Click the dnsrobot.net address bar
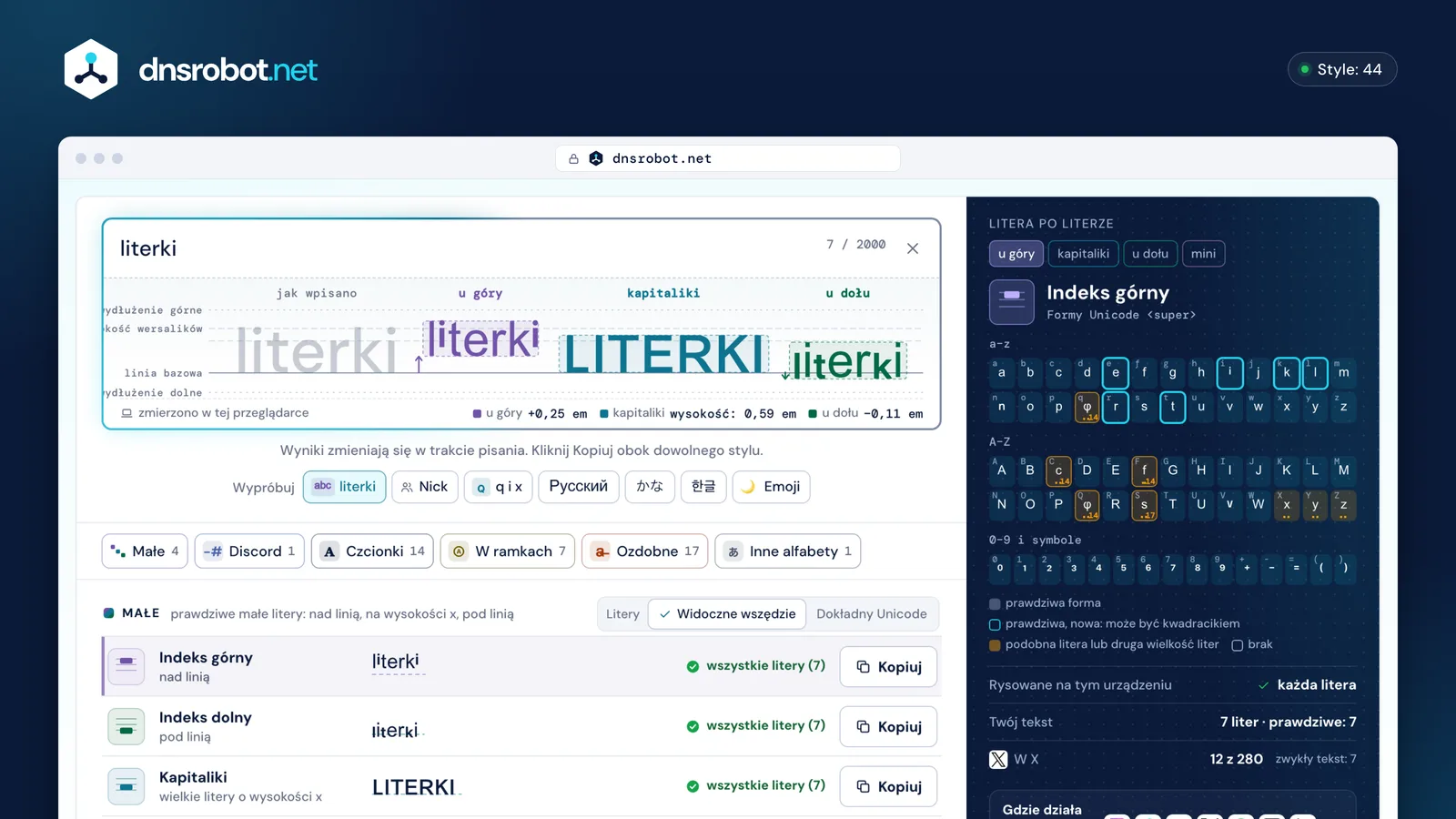 tap(728, 158)
